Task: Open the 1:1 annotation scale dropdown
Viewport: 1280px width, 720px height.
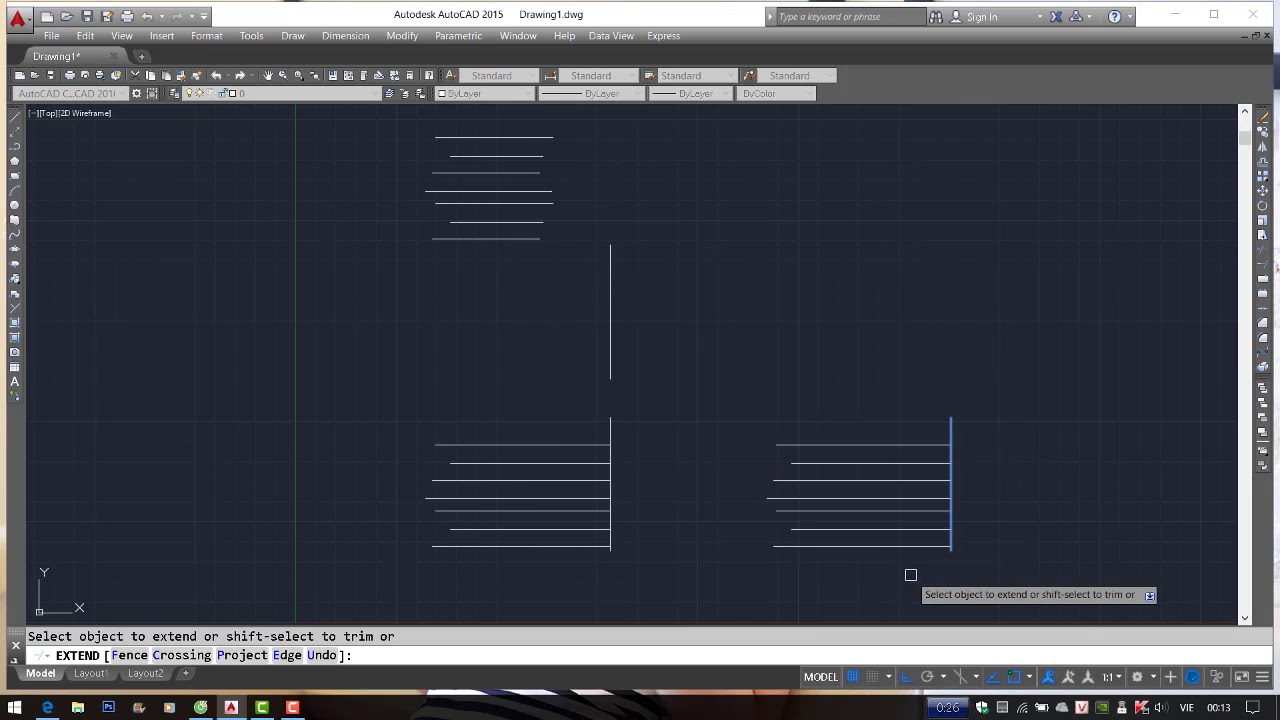Action: point(1113,677)
